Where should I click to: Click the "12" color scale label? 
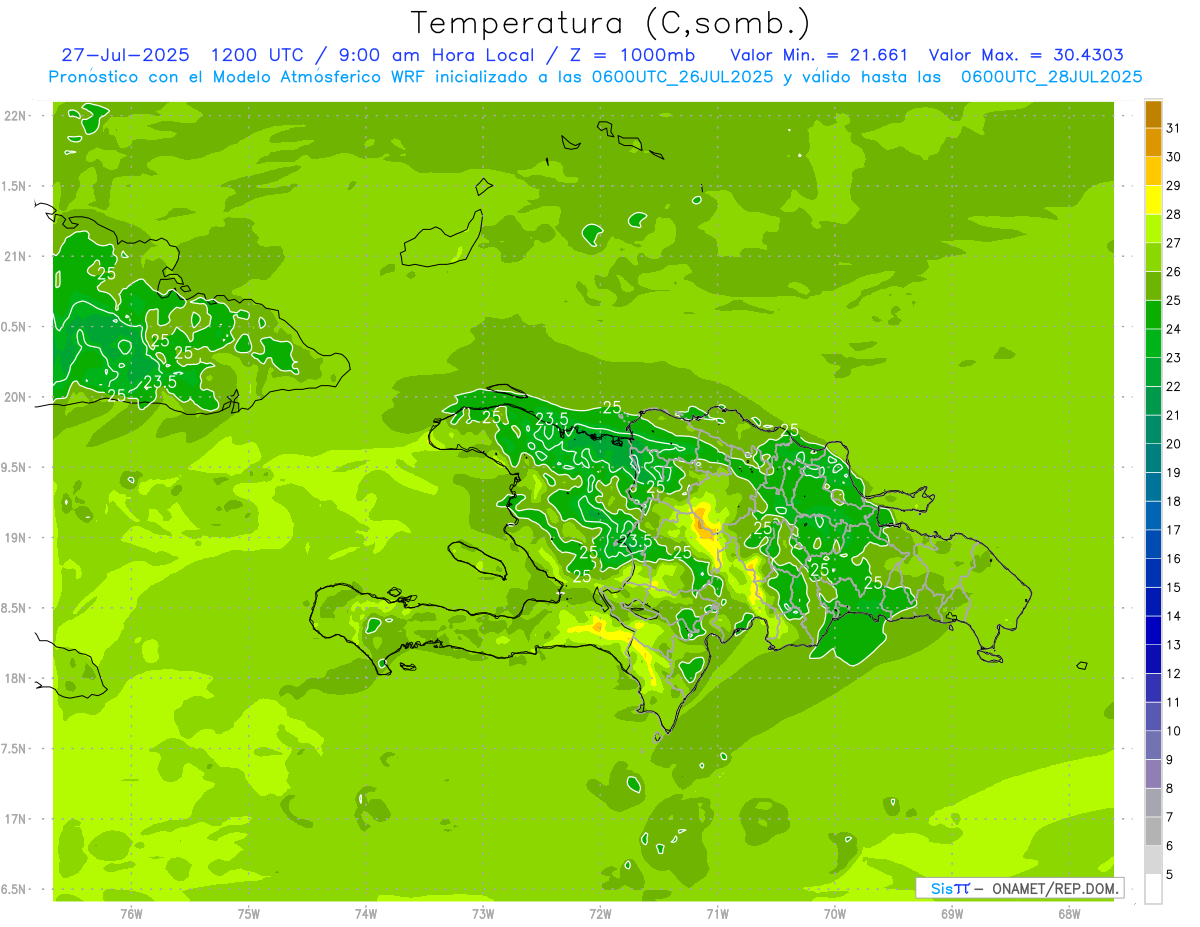[1174, 674]
